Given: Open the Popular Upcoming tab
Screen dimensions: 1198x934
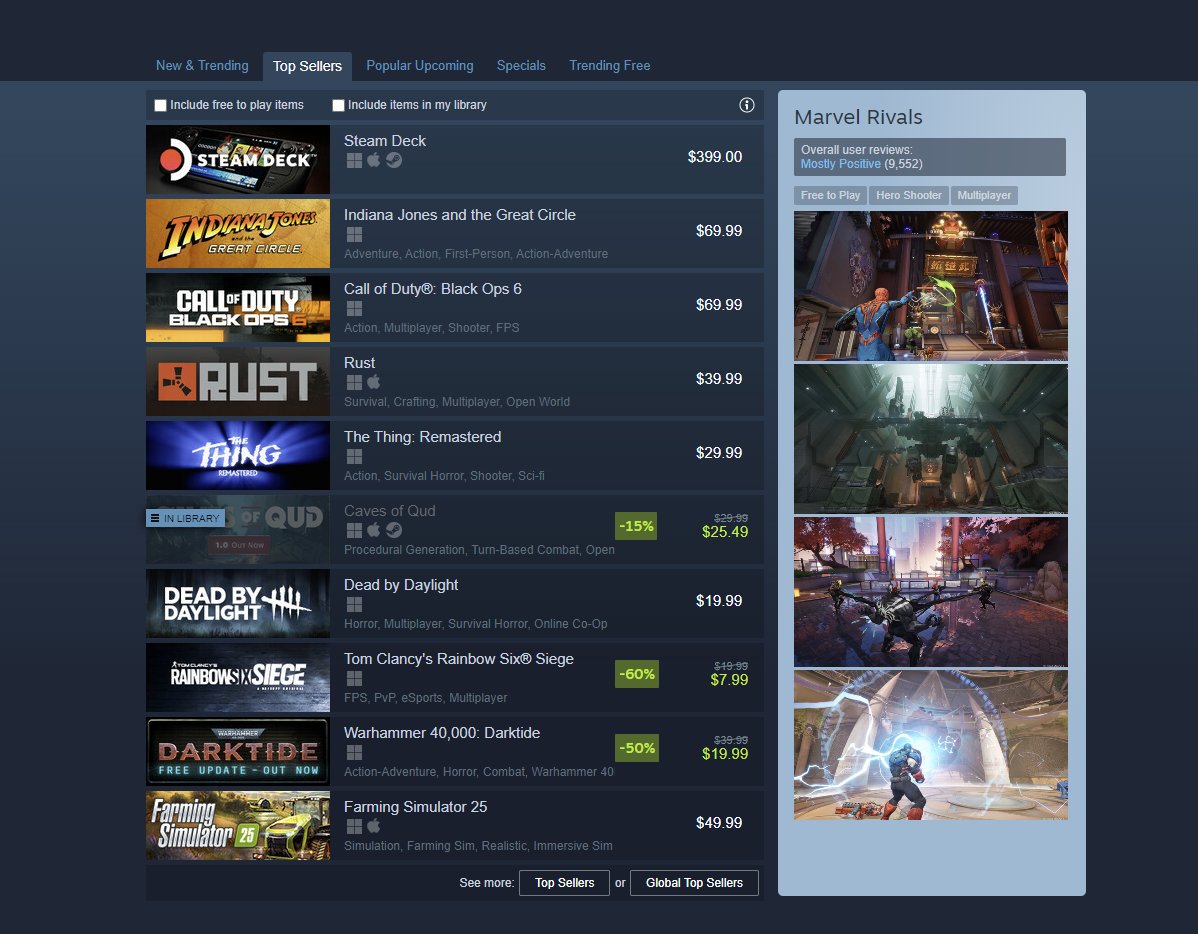Looking at the screenshot, I should (419, 66).
